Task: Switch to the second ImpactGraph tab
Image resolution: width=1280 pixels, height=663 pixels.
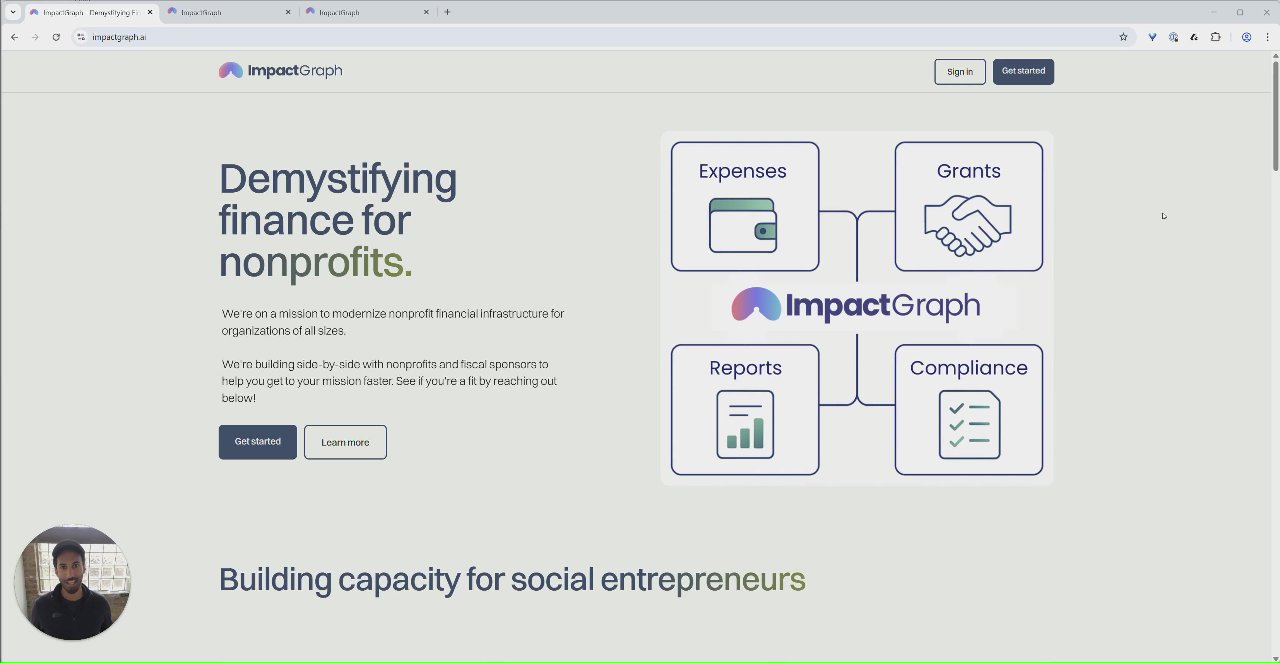Action: click(x=228, y=12)
